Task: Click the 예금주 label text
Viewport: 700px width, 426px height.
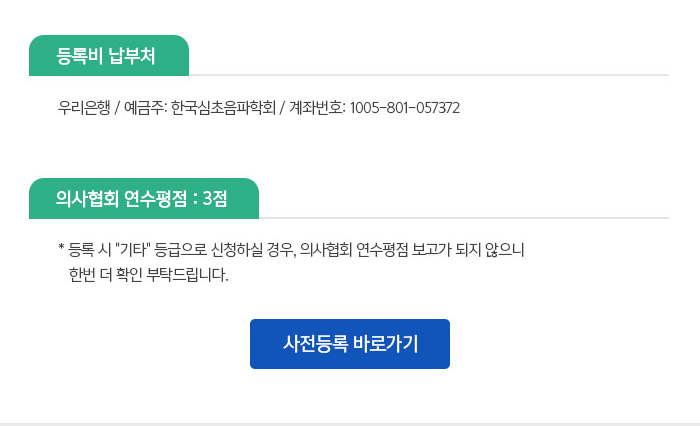Action: (145, 108)
